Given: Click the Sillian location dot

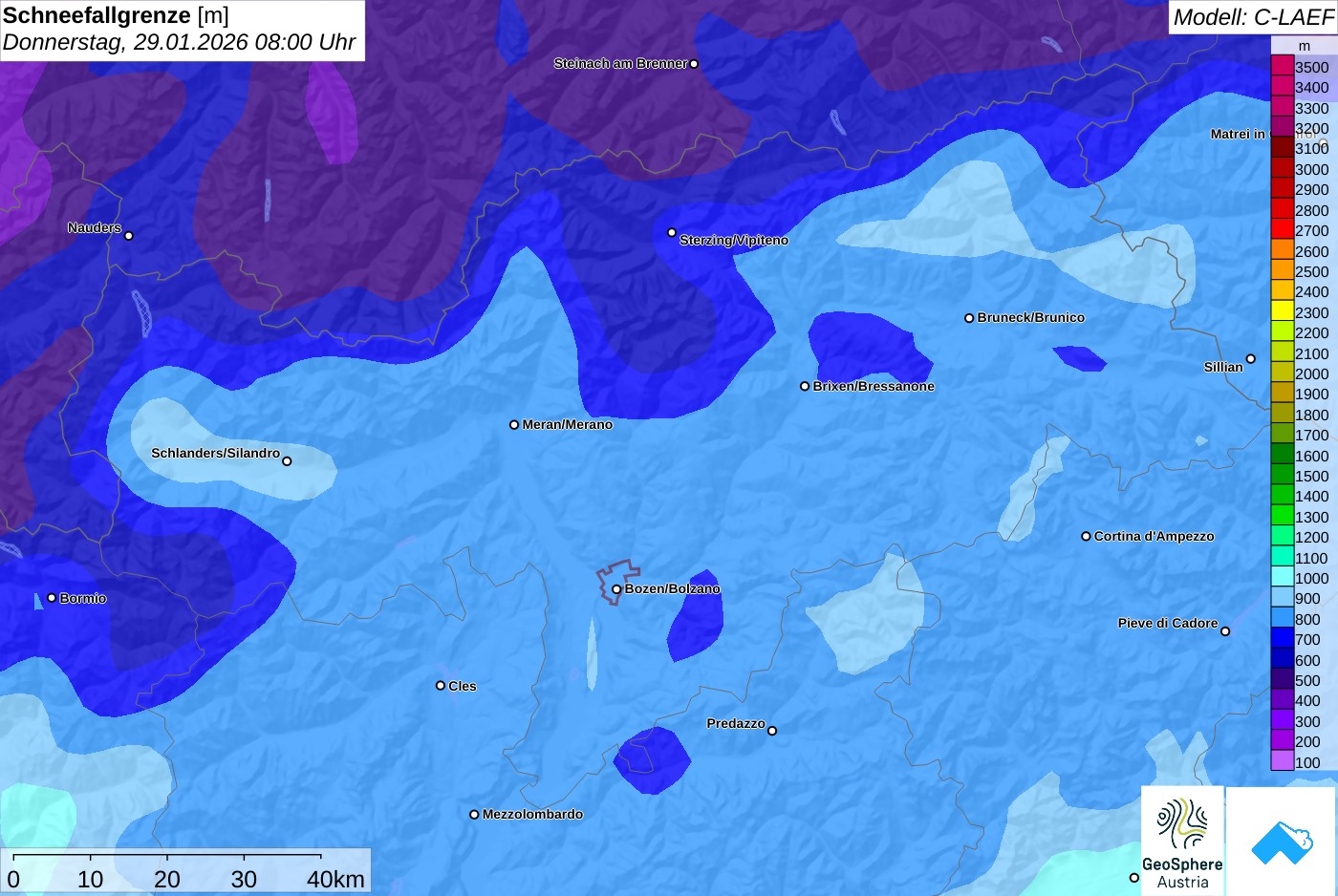Looking at the screenshot, I should (1251, 359).
